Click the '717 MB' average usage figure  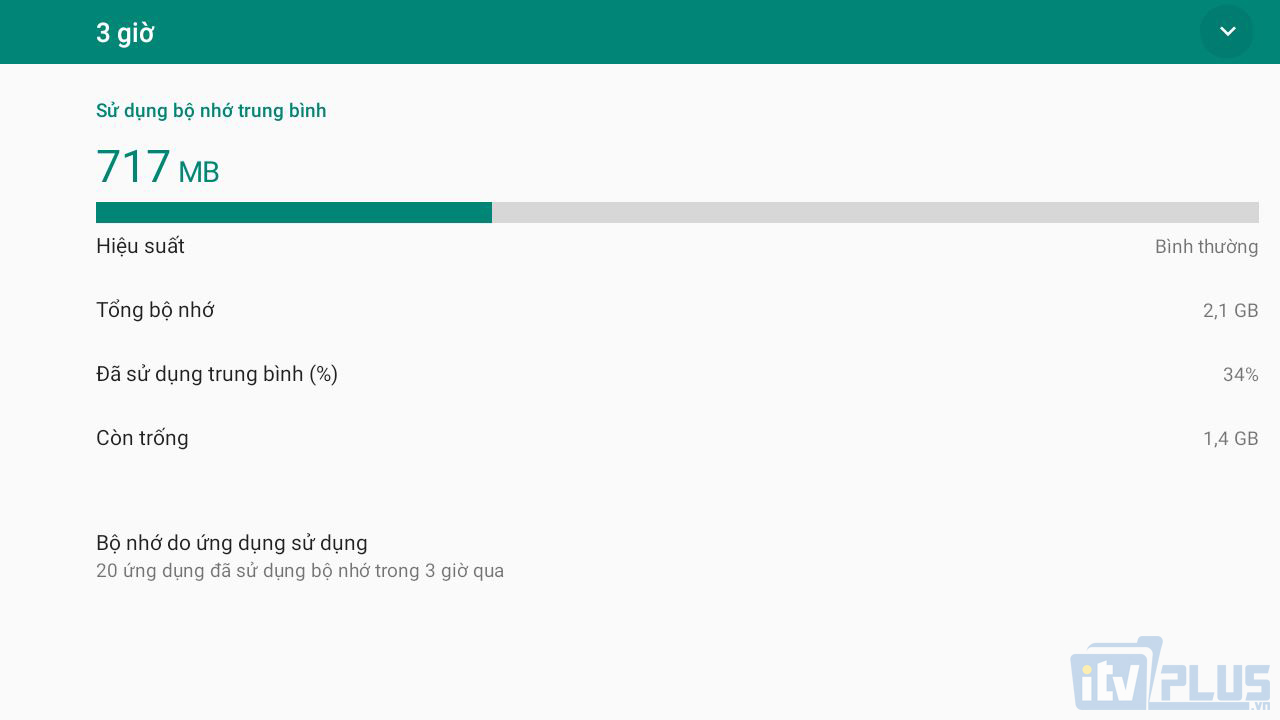[157, 167]
